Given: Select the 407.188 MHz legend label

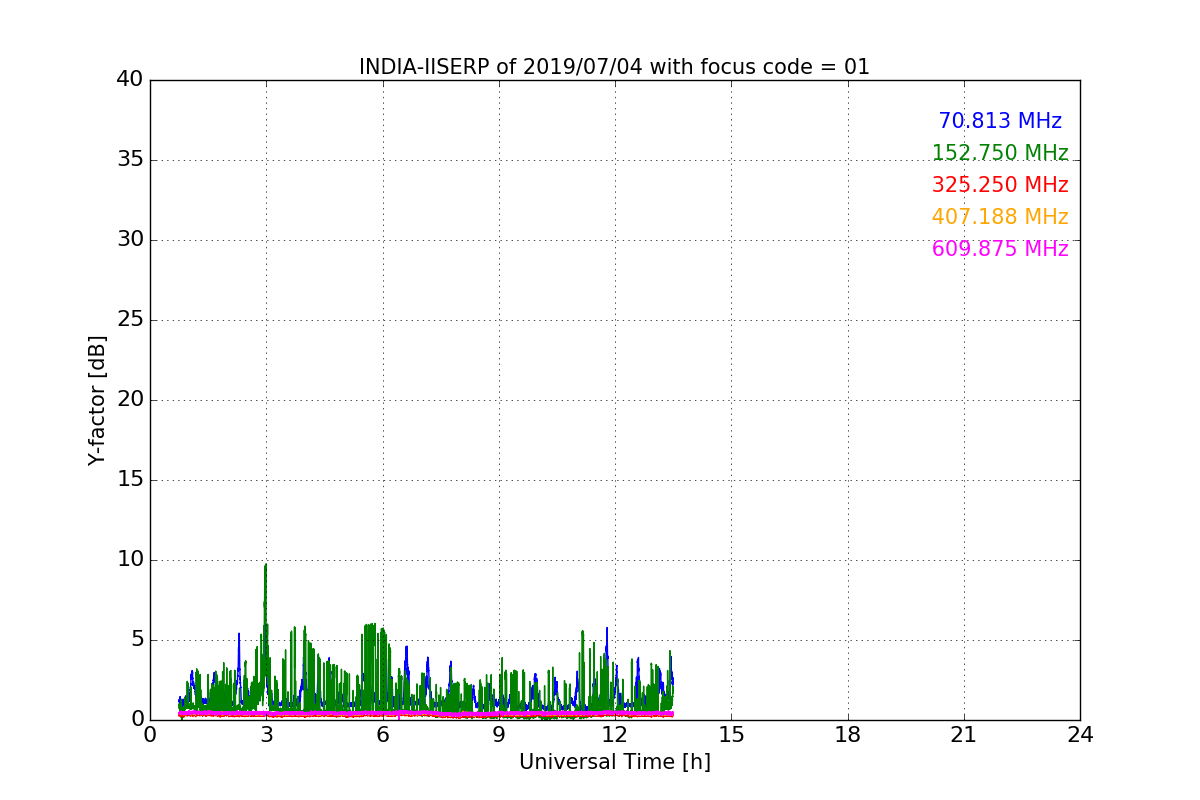Looking at the screenshot, I should coord(1000,217).
